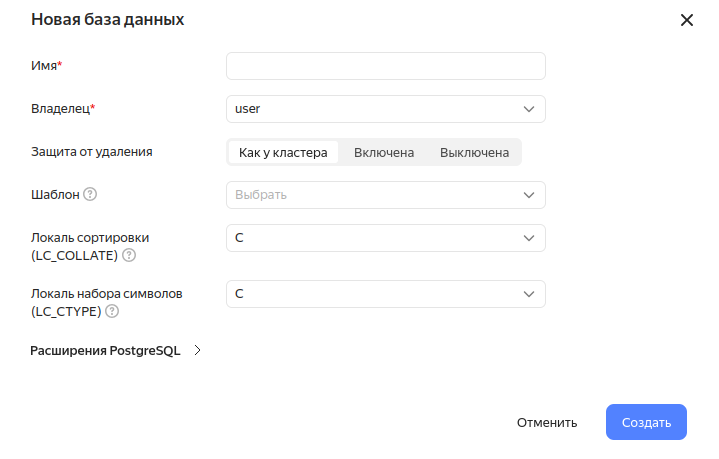The image size is (719, 459).
Task: Close the Новая база данных dialog
Action: click(686, 20)
